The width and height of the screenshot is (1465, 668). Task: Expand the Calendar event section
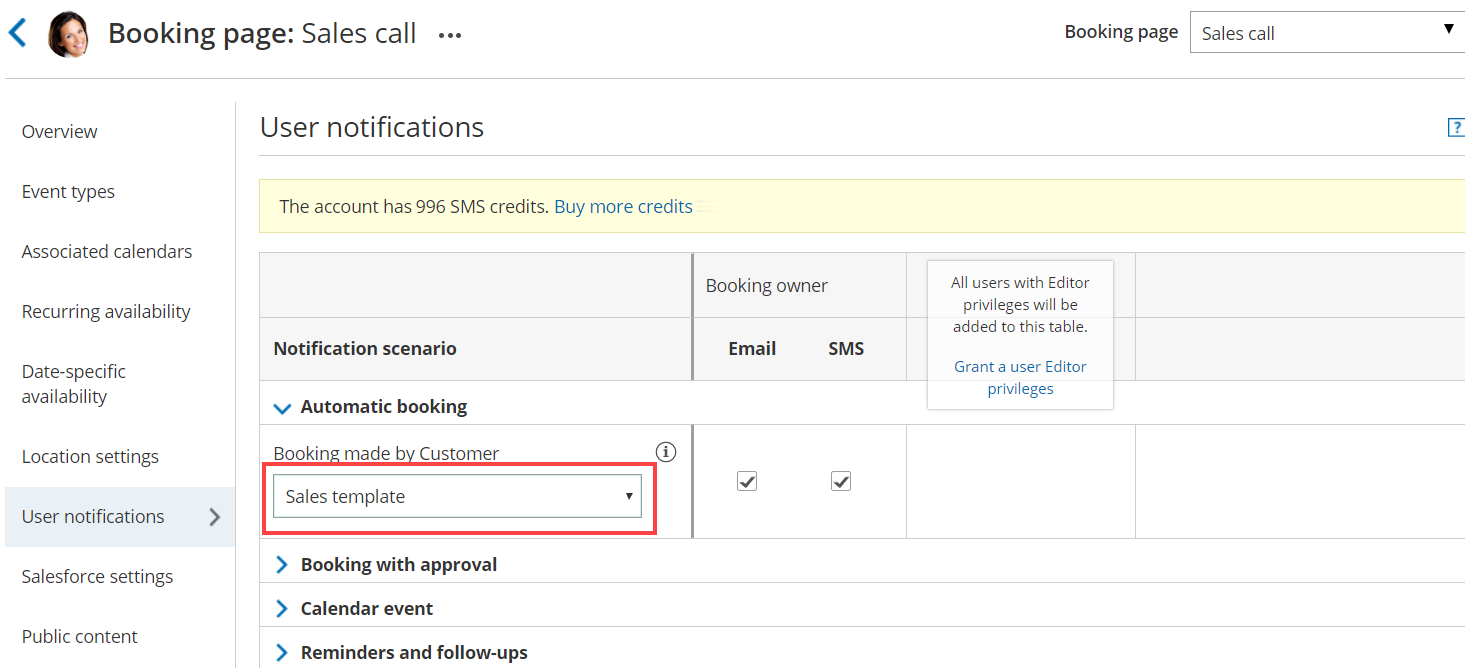tap(283, 609)
